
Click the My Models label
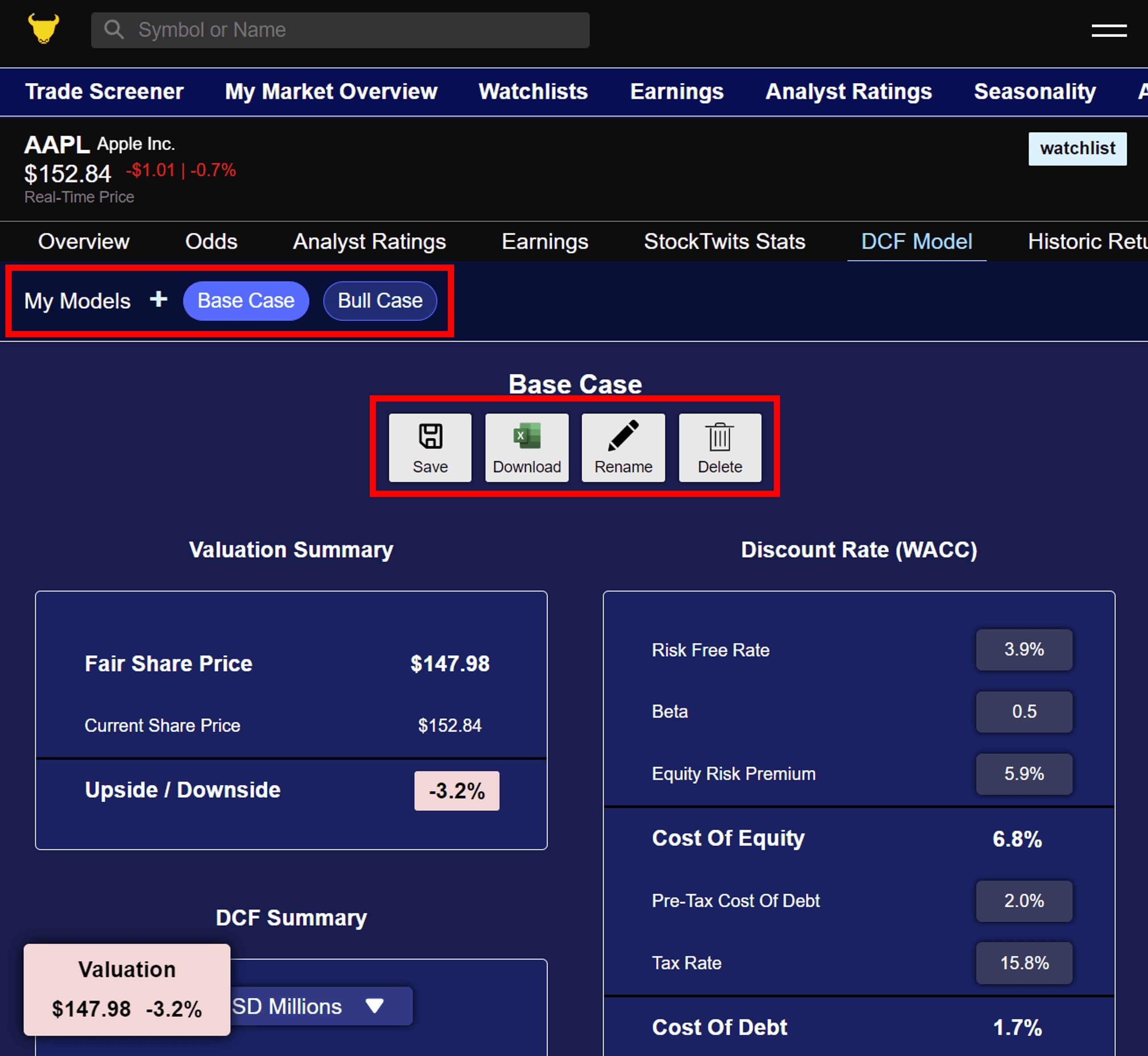77,301
